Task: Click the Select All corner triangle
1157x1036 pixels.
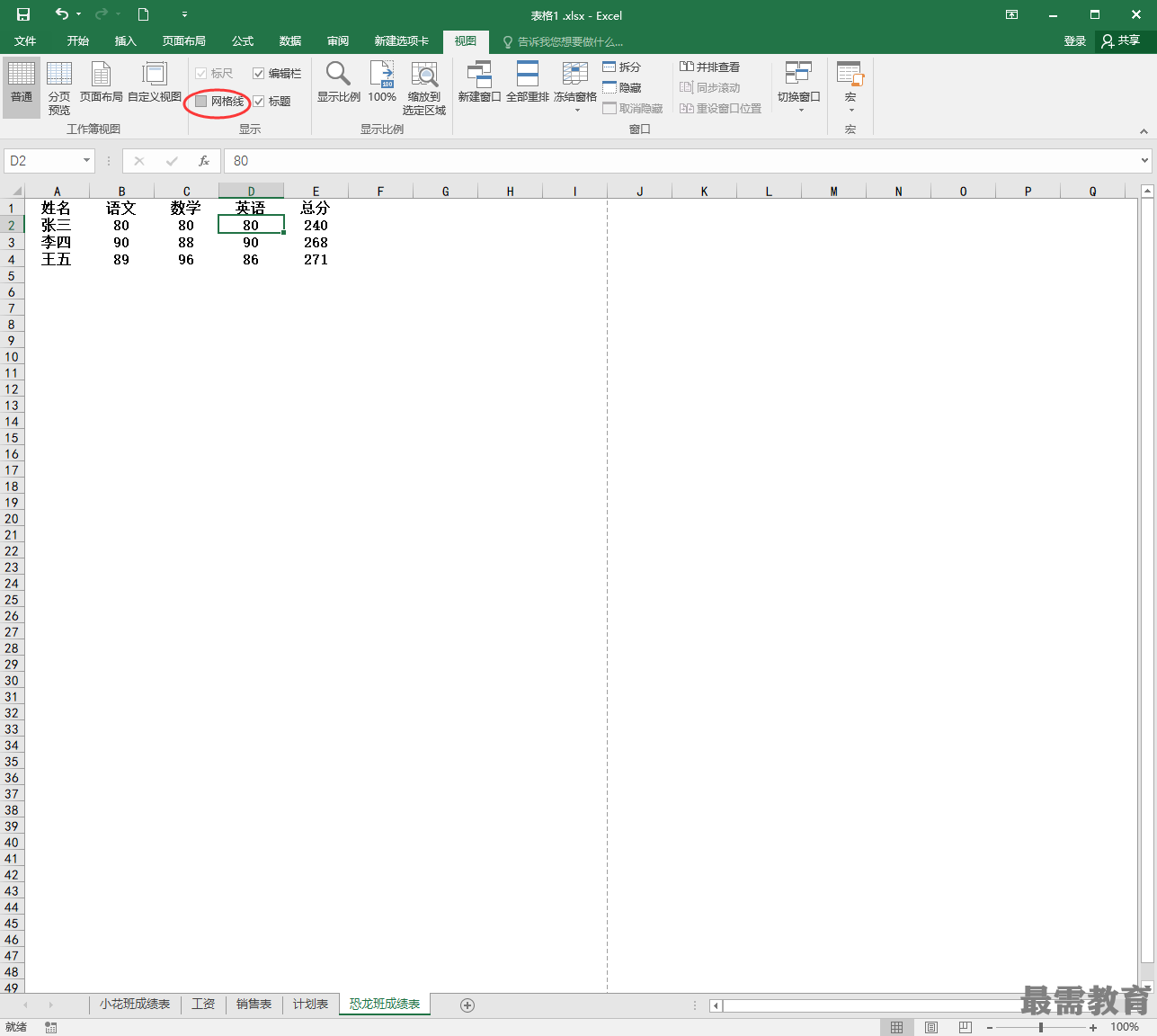Action: tap(16, 191)
